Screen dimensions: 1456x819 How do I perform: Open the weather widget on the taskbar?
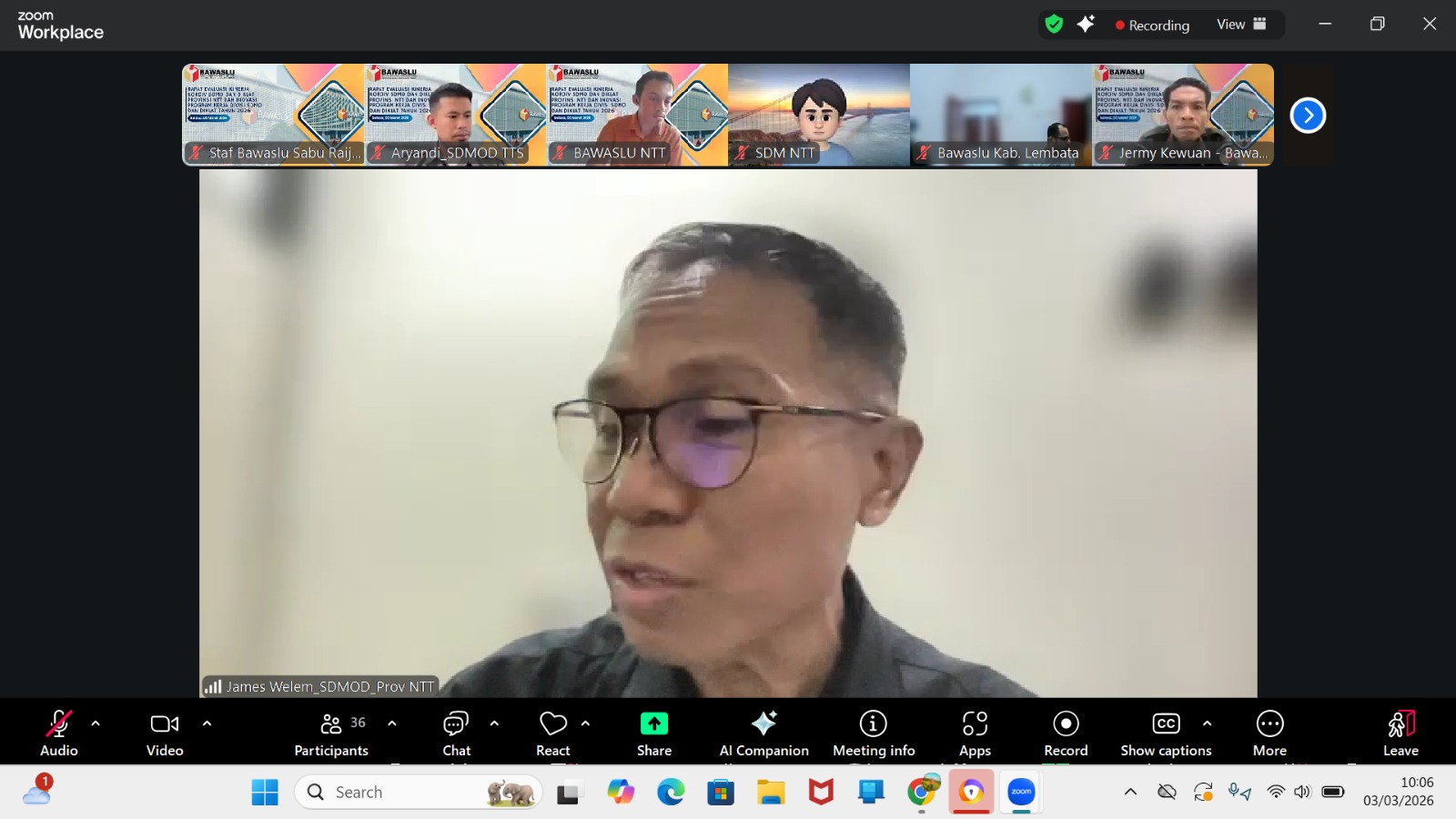pos(38,791)
